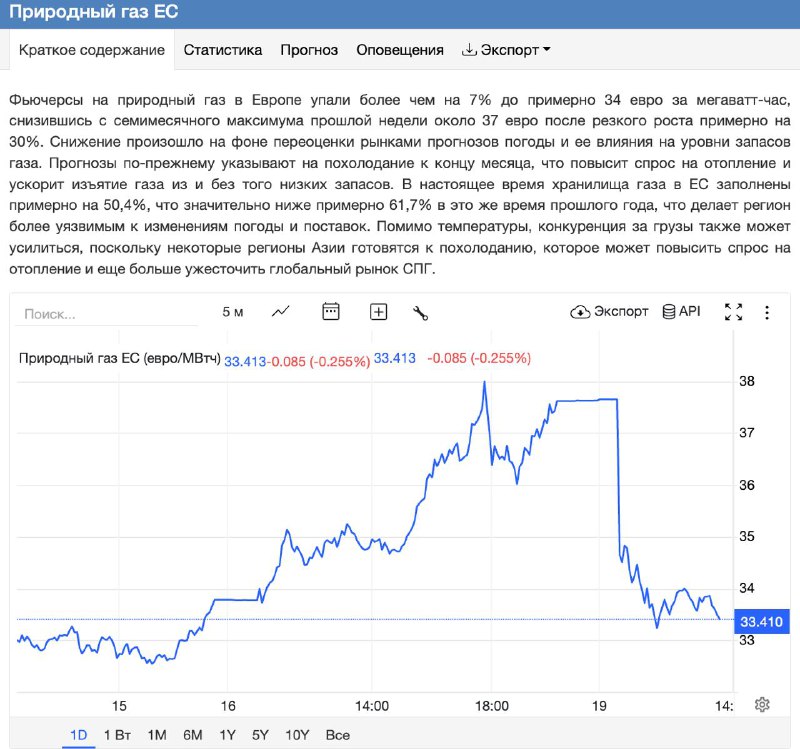Select the 1M time range

tap(157, 735)
